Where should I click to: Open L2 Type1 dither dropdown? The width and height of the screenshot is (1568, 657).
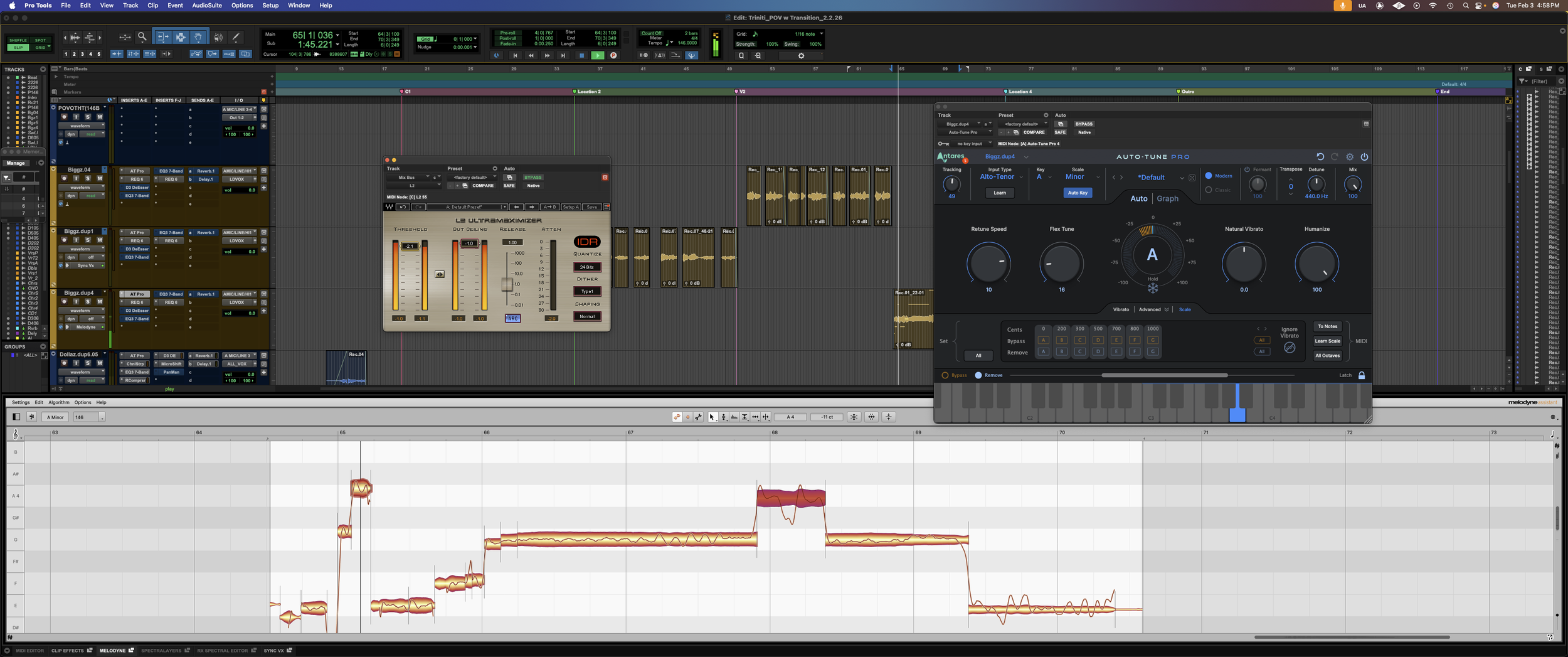click(587, 291)
